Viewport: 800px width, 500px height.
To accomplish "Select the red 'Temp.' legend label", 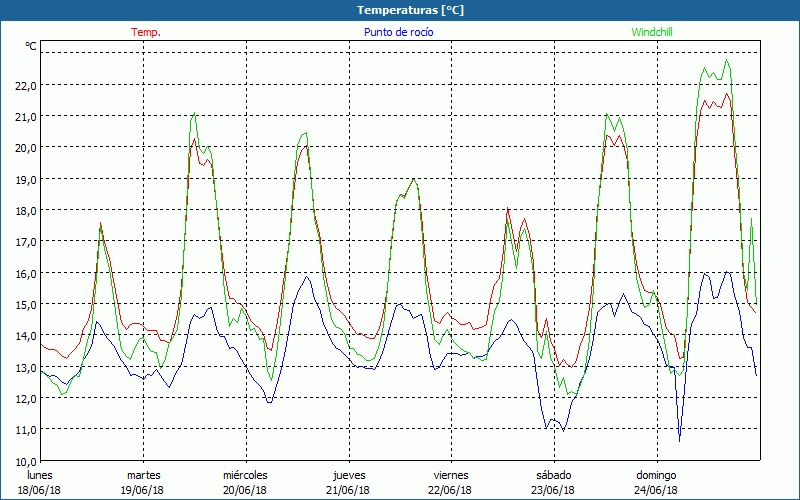I will pyautogui.click(x=146, y=32).
